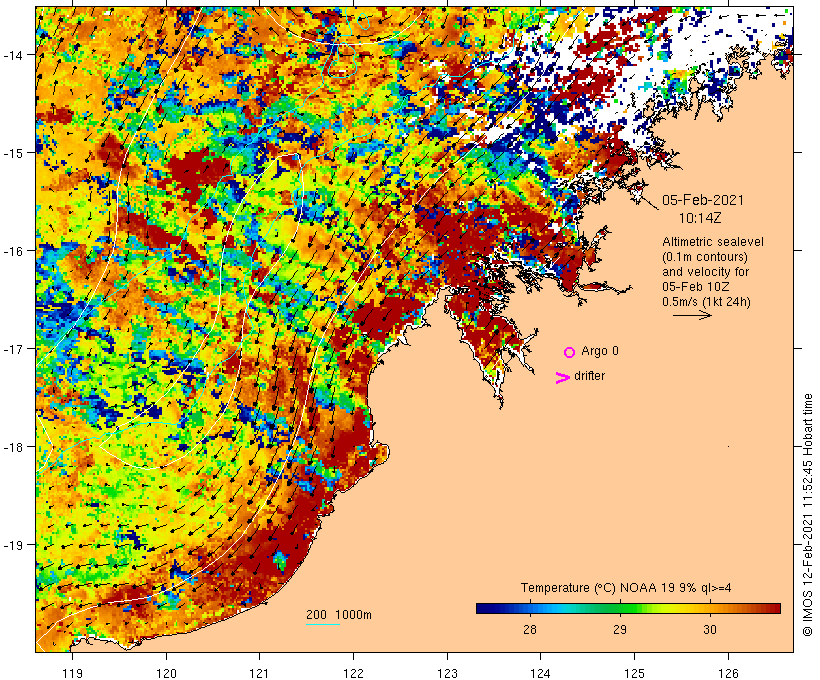This screenshot has width=820, height=680.
Task: Click the '05-Feb 10Z' text line
Action: coord(696,287)
